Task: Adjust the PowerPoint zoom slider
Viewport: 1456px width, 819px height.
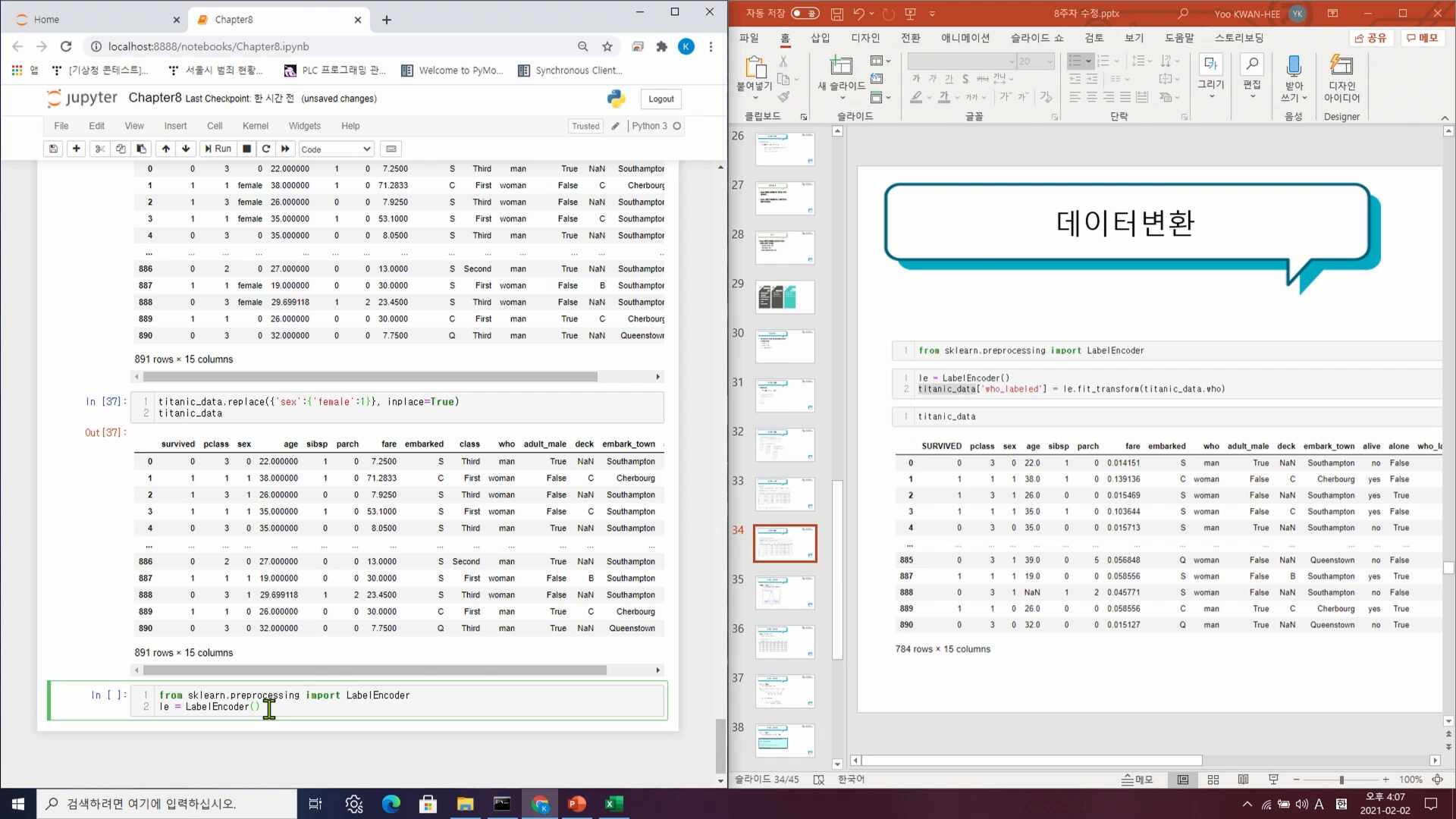Action: (1341, 780)
